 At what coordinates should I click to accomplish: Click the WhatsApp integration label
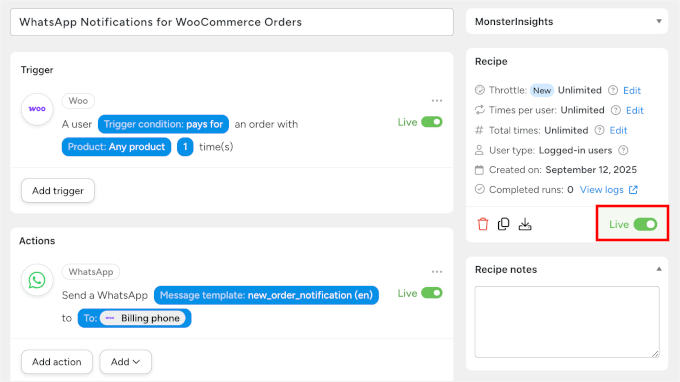click(x=91, y=272)
